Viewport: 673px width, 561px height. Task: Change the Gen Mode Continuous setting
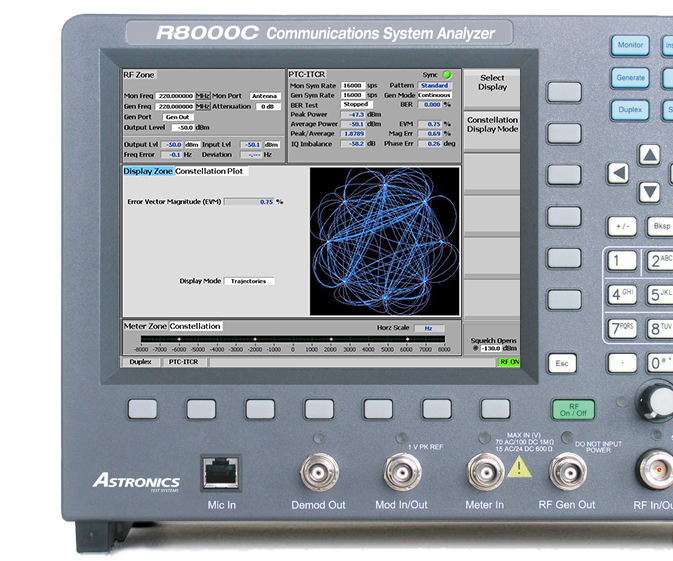pos(435,95)
